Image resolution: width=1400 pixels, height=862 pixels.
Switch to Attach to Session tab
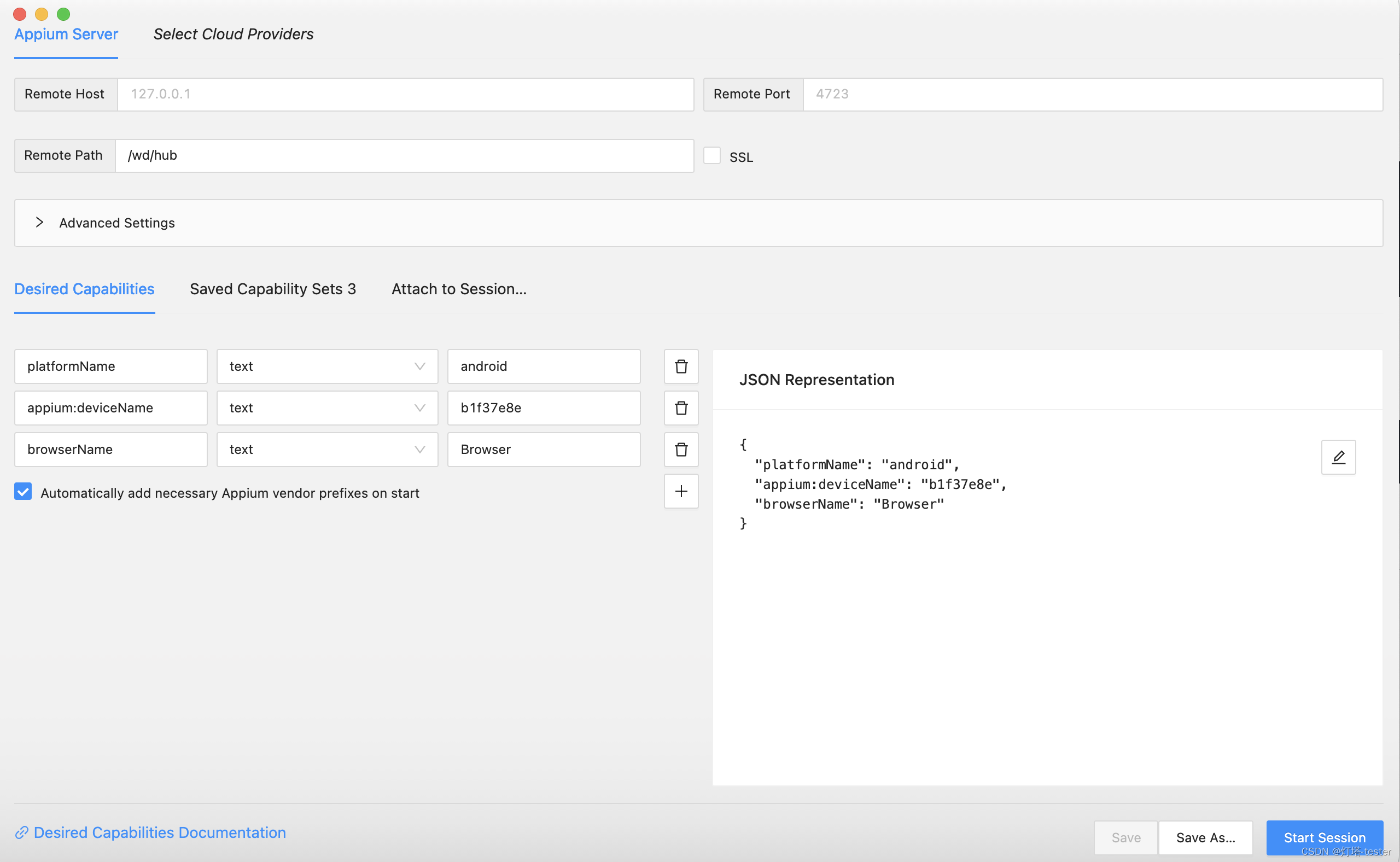(459, 289)
